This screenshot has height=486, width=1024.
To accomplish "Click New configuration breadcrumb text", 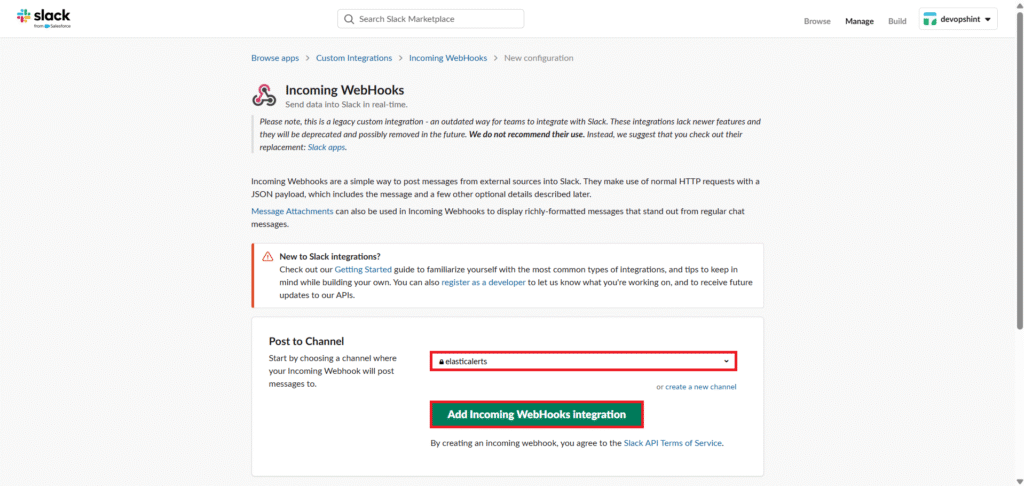I will (x=539, y=58).
